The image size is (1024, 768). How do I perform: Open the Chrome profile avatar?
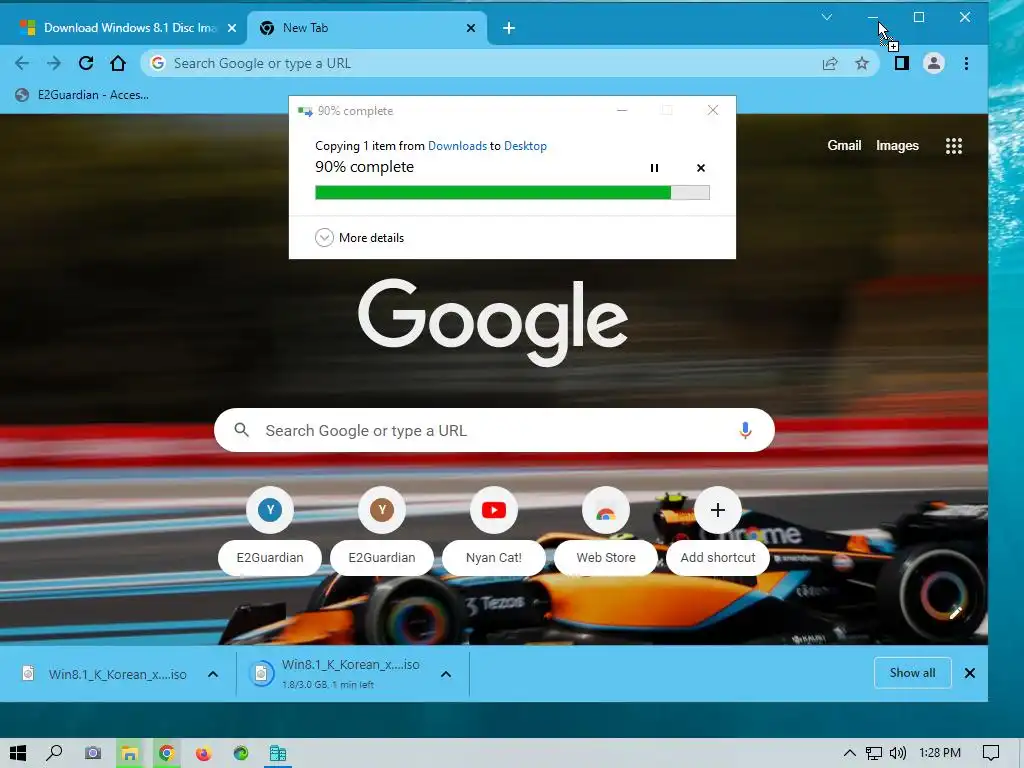934,63
